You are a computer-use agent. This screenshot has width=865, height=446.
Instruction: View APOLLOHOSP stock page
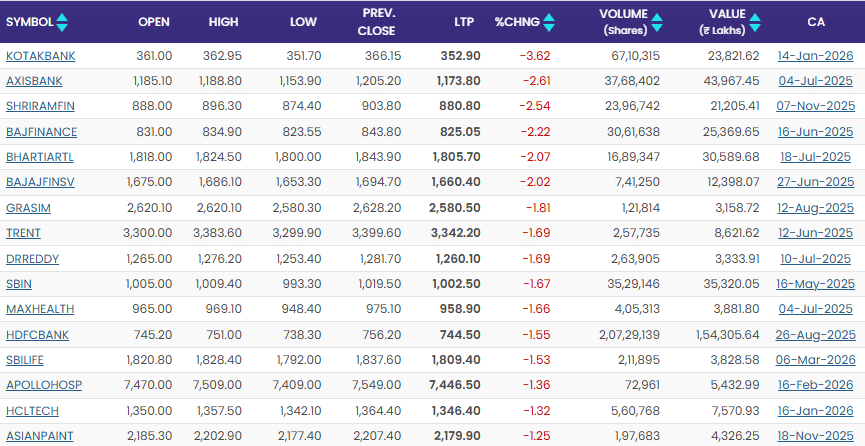[43, 385]
